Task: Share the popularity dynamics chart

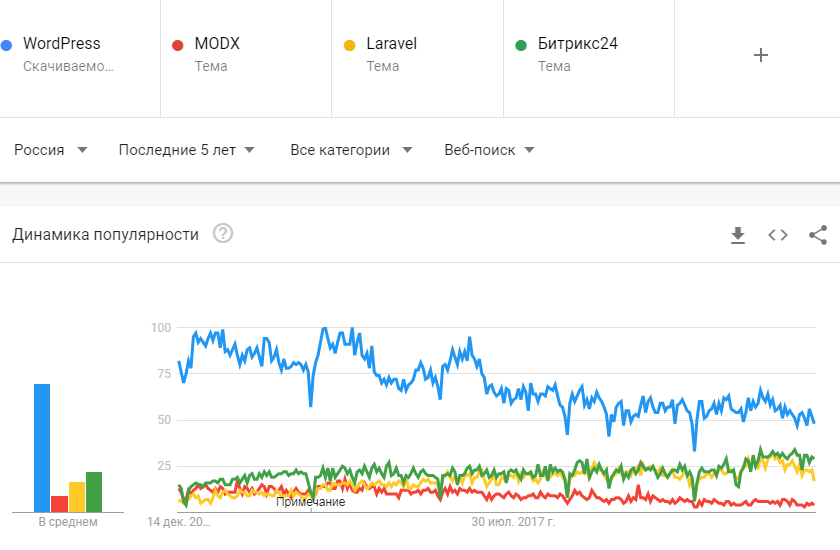Action: [x=818, y=235]
